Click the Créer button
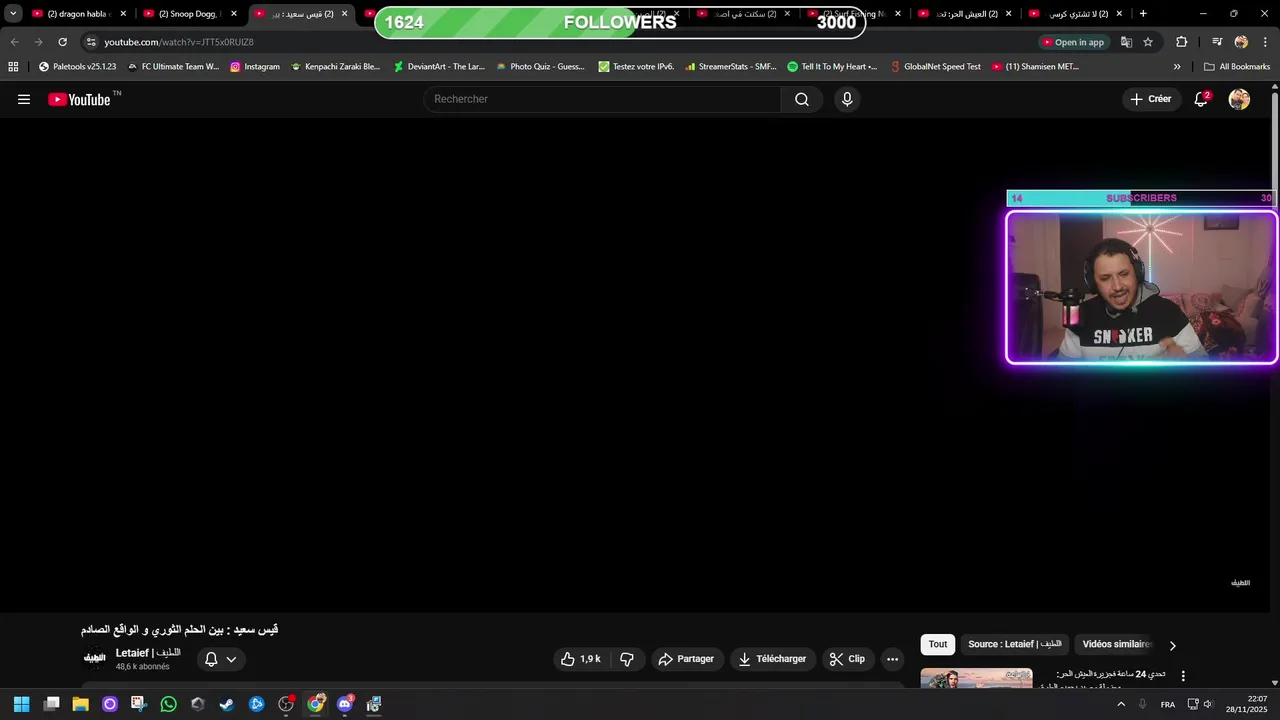The height and width of the screenshot is (720, 1280). (1151, 99)
